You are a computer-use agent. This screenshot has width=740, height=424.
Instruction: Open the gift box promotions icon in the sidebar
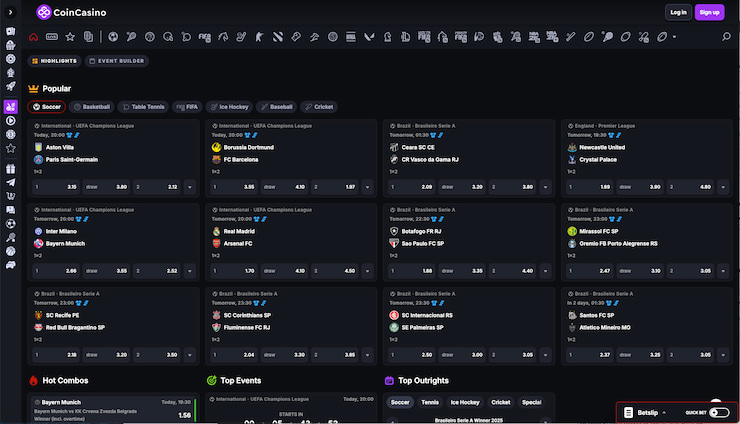[x=10, y=169]
